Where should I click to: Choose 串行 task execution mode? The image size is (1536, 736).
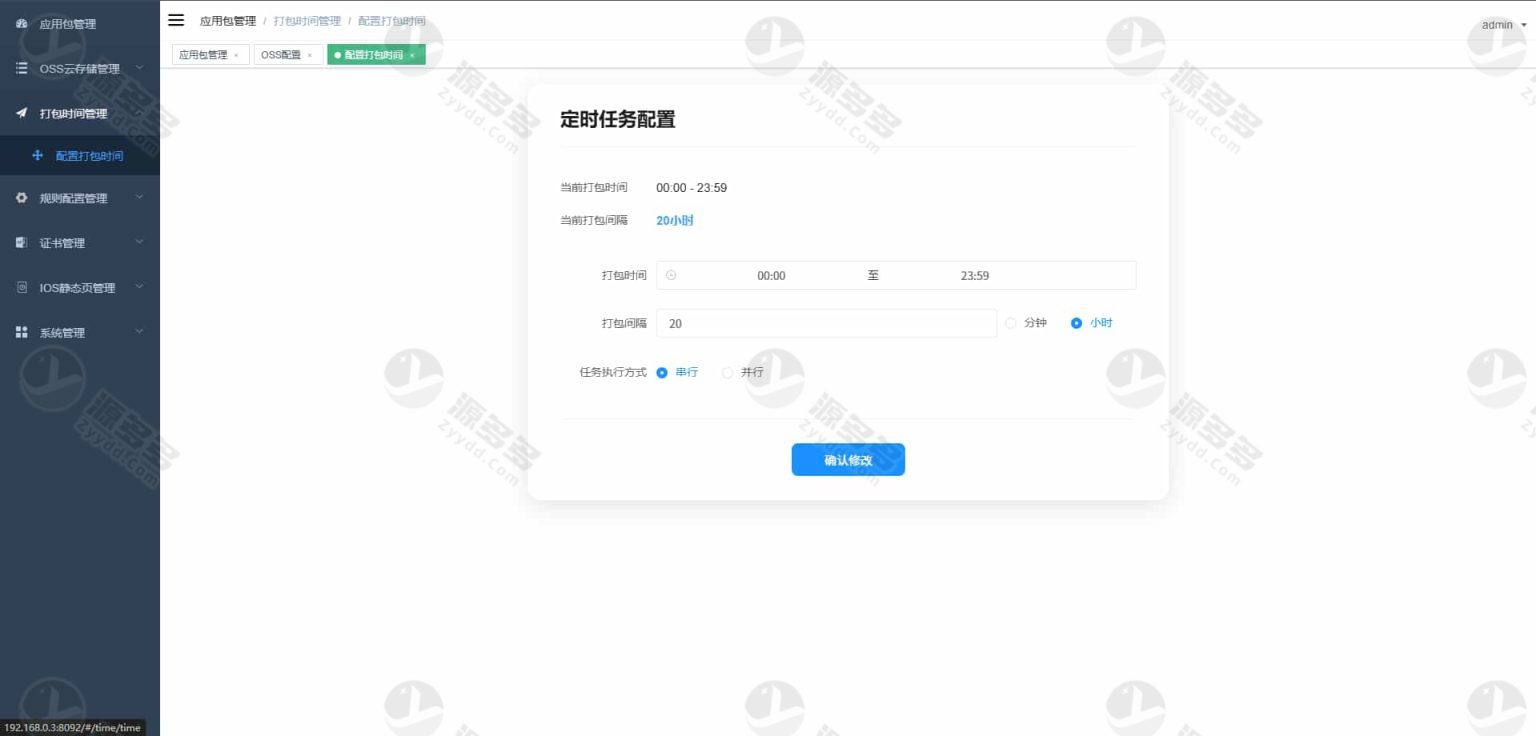click(662, 372)
